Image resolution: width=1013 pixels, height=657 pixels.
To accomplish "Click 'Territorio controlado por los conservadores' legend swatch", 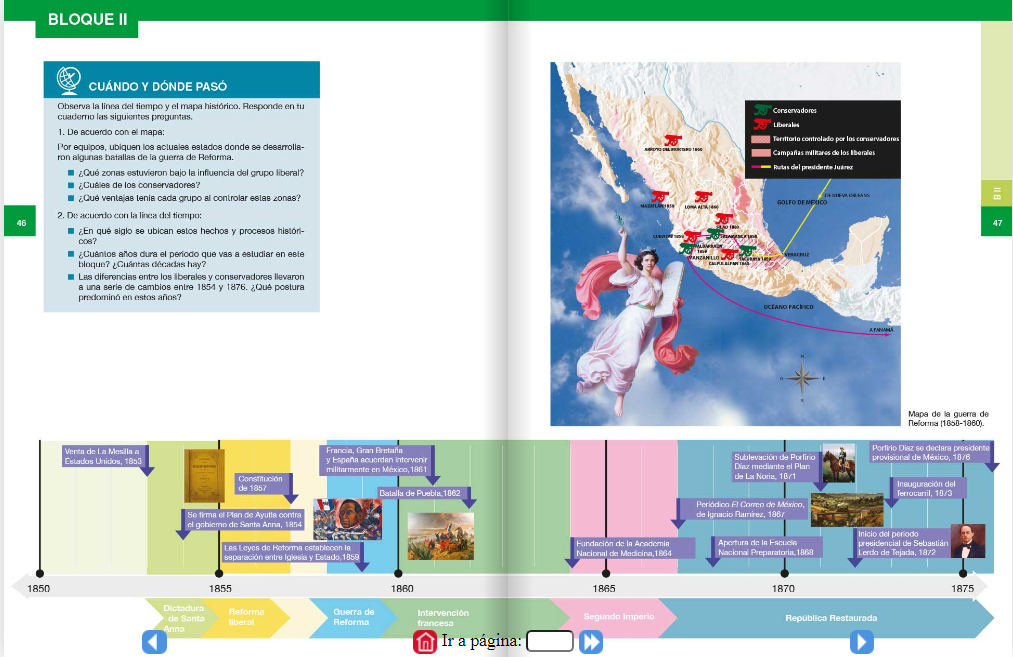I will [x=760, y=139].
